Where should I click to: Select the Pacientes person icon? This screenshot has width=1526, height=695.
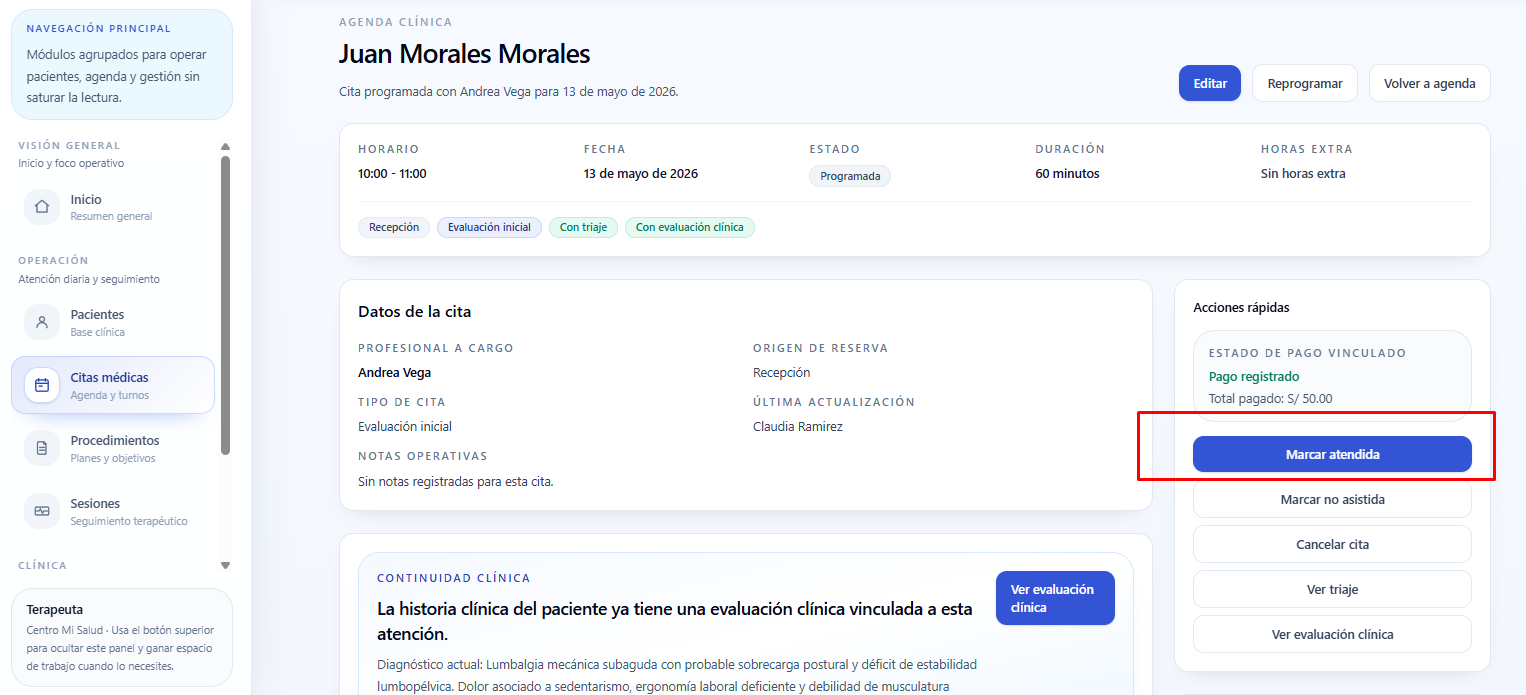click(x=42, y=322)
